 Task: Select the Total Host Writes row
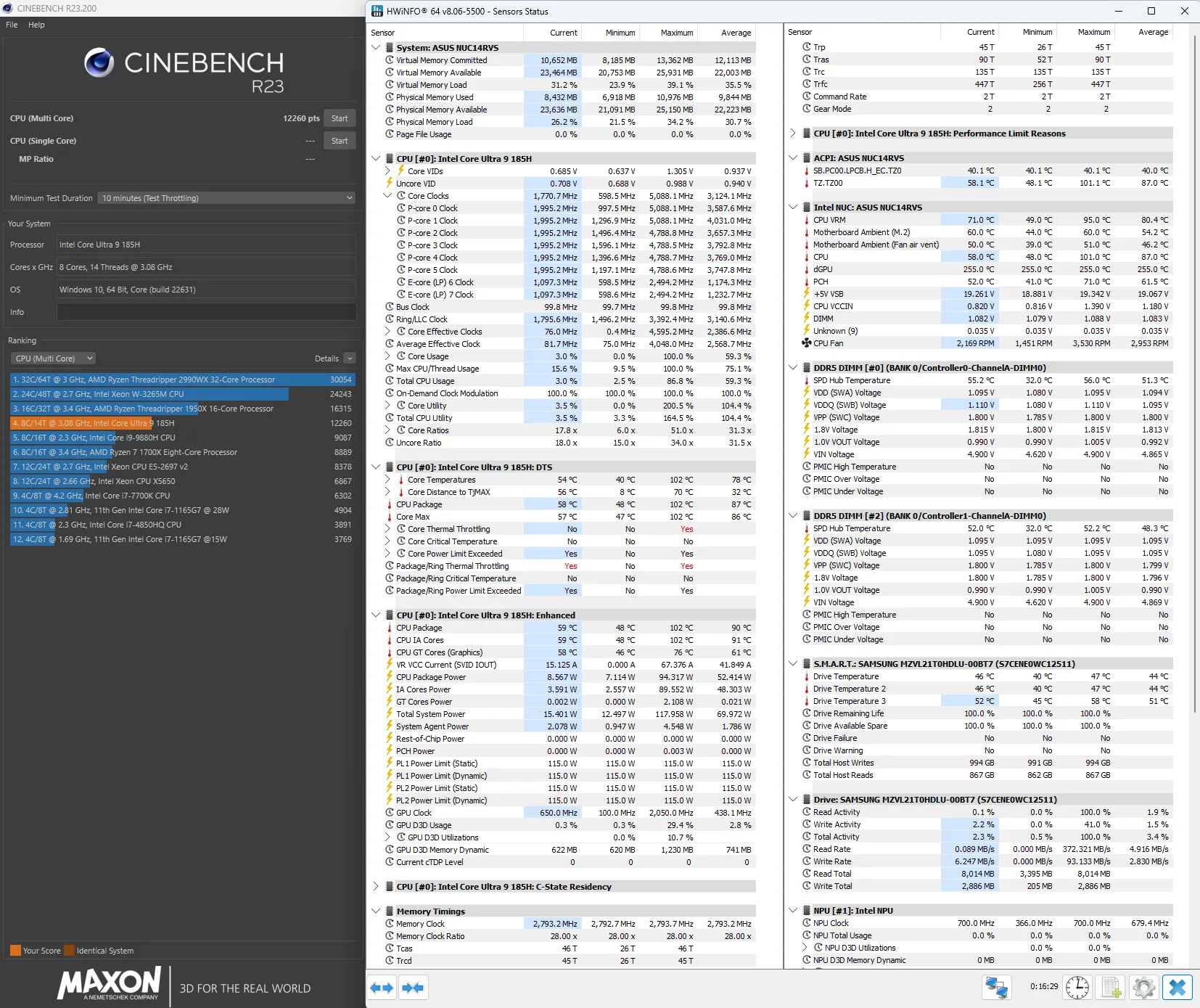pos(987,763)
